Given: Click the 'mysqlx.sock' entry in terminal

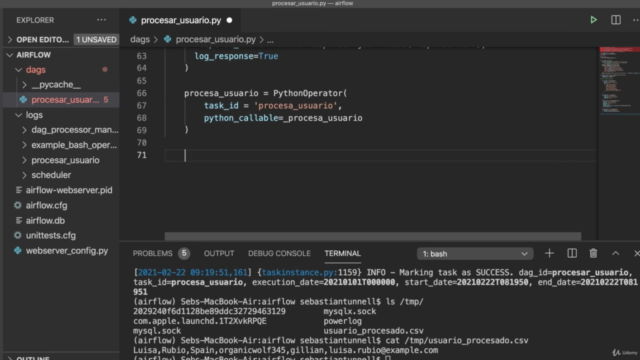Looking at the screenshot, I should tap(350, 311).
